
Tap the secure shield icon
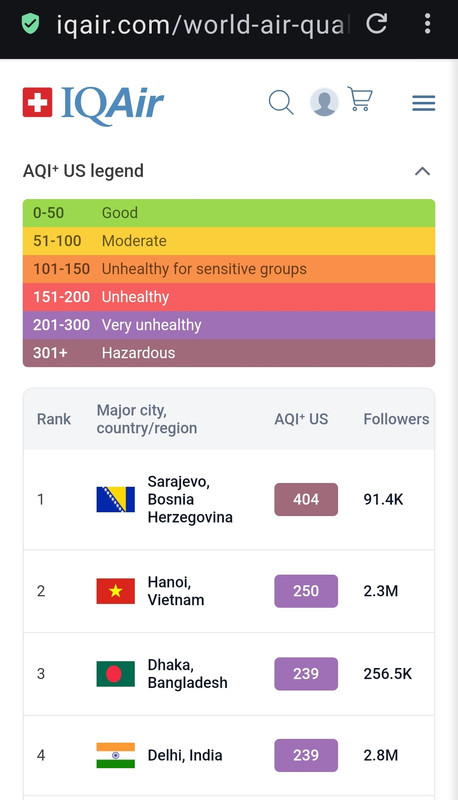tap(30, 23)
